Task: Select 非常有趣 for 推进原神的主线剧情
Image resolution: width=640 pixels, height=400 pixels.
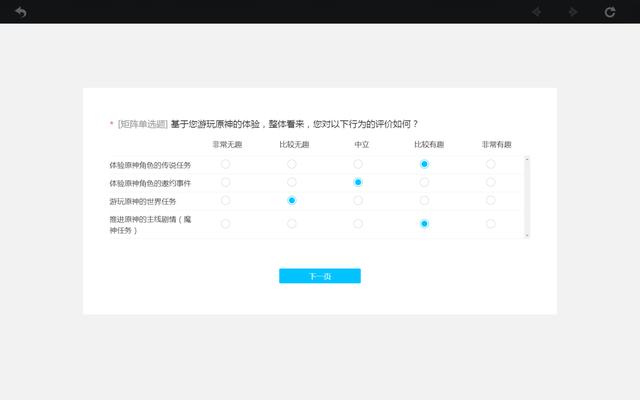Action: pos(490,224)
